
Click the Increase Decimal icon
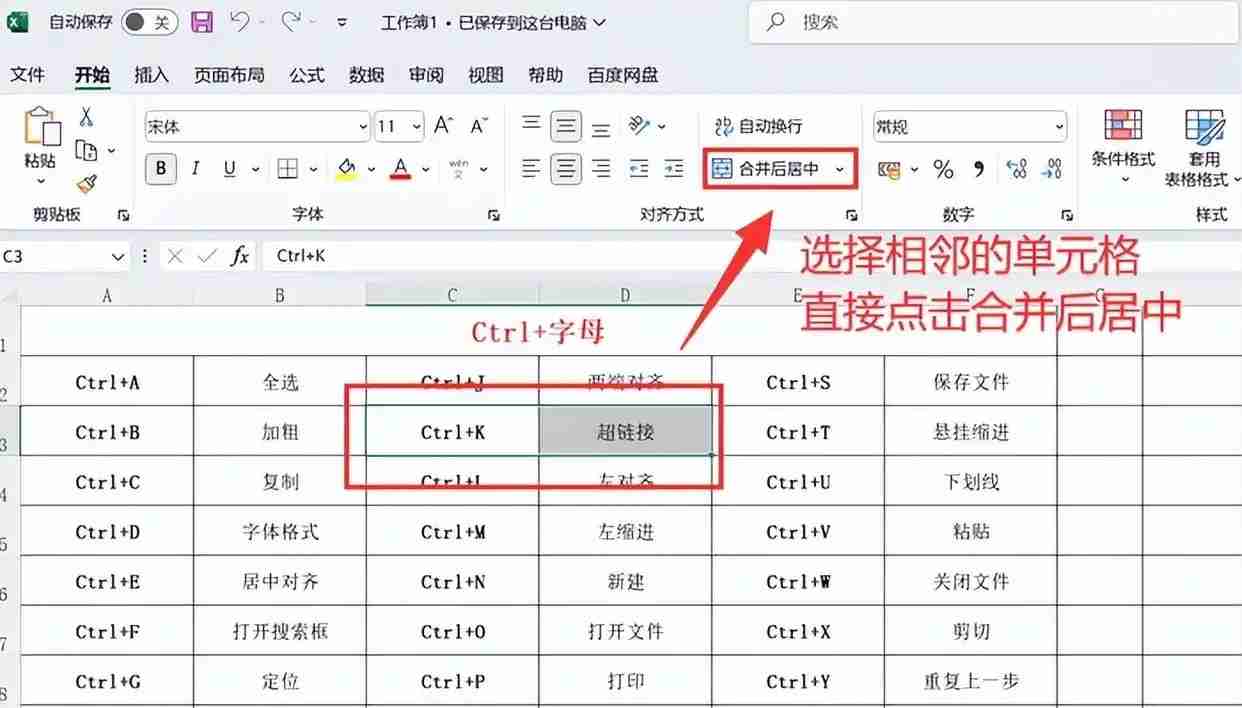pos(1017,170)
